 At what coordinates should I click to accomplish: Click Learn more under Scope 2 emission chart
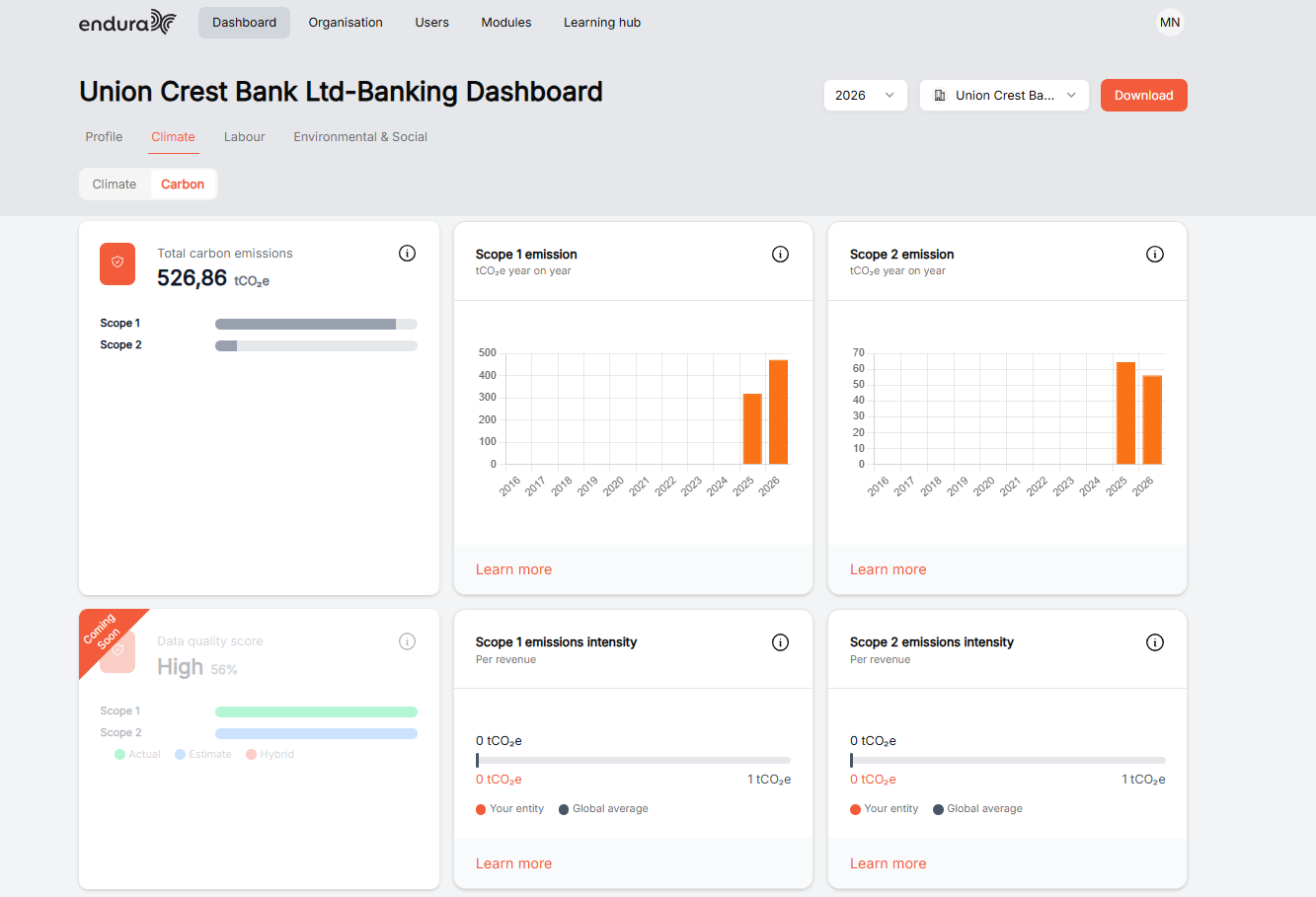pos(888,569)
